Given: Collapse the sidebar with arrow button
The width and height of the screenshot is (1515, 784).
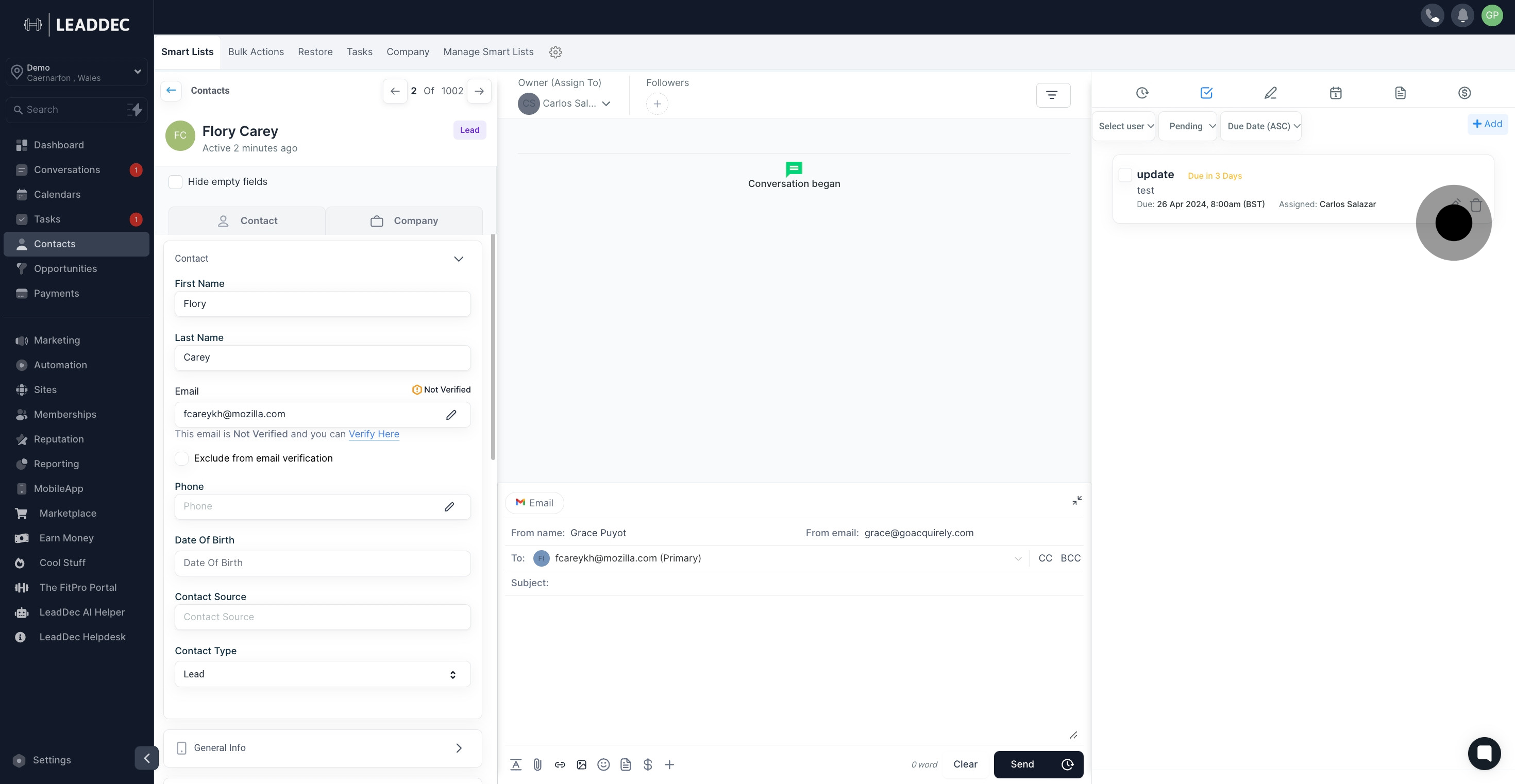Looking at the screenshot, I should tap(146, 758).
